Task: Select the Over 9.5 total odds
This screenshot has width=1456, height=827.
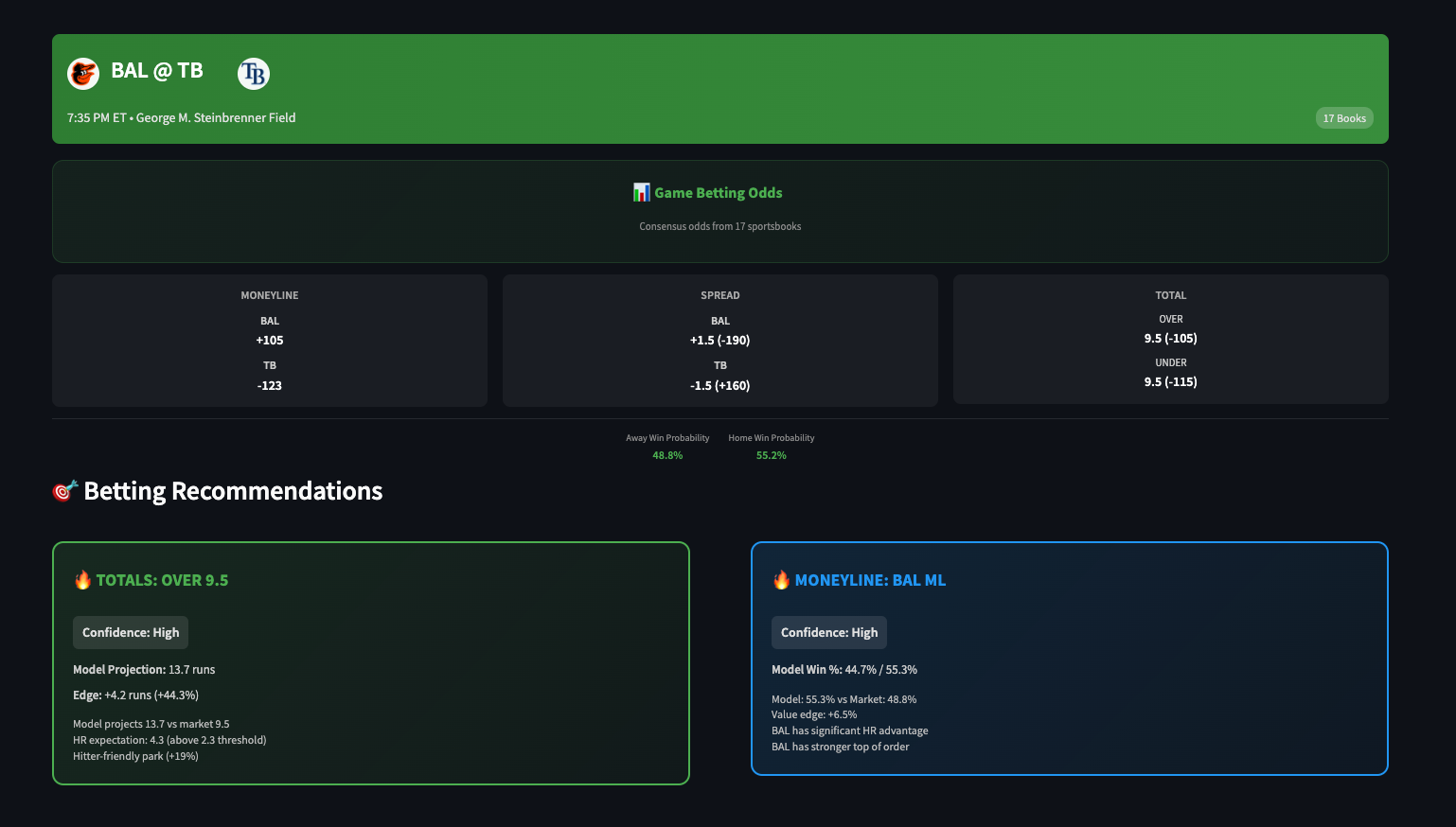Action: tap(1170, 338)
